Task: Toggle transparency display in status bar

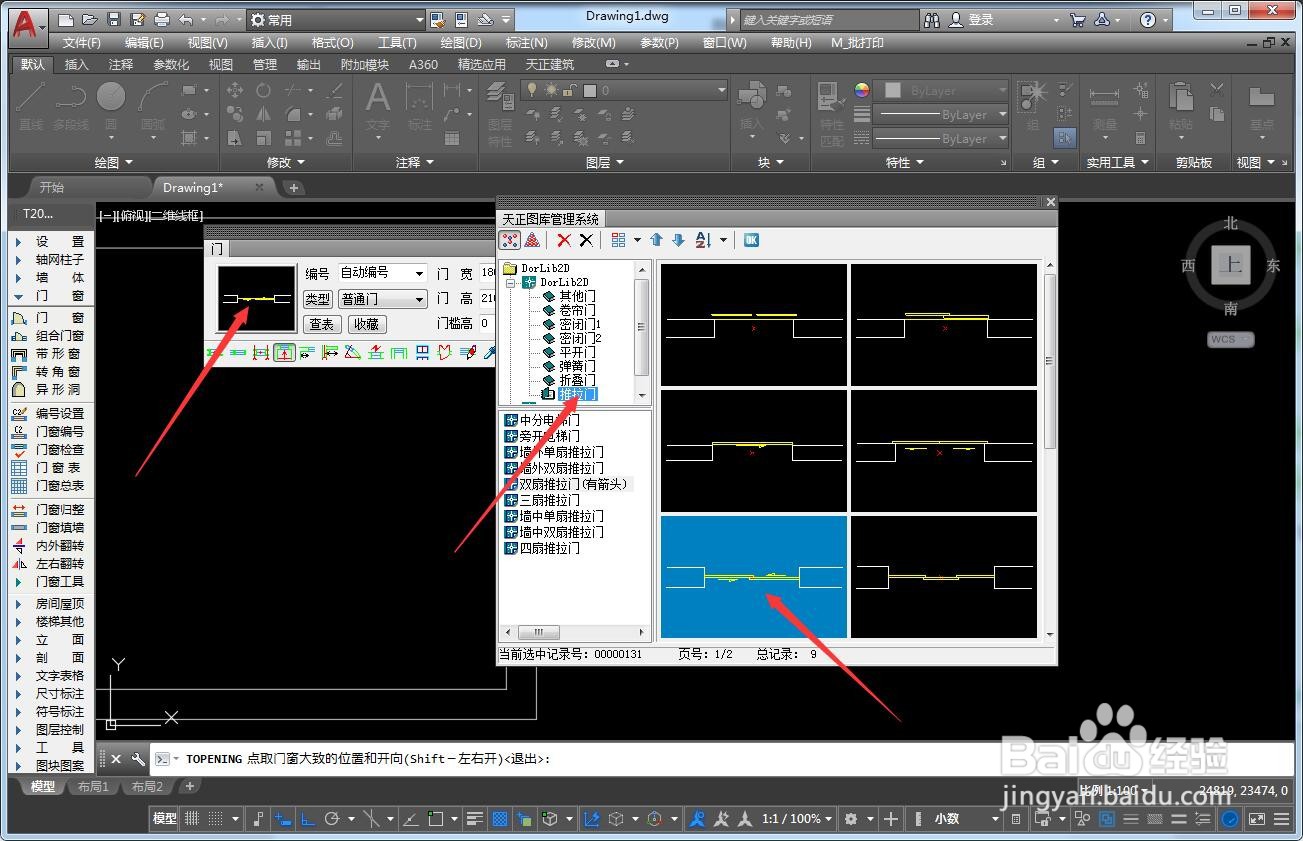Action: coord(500,819)
